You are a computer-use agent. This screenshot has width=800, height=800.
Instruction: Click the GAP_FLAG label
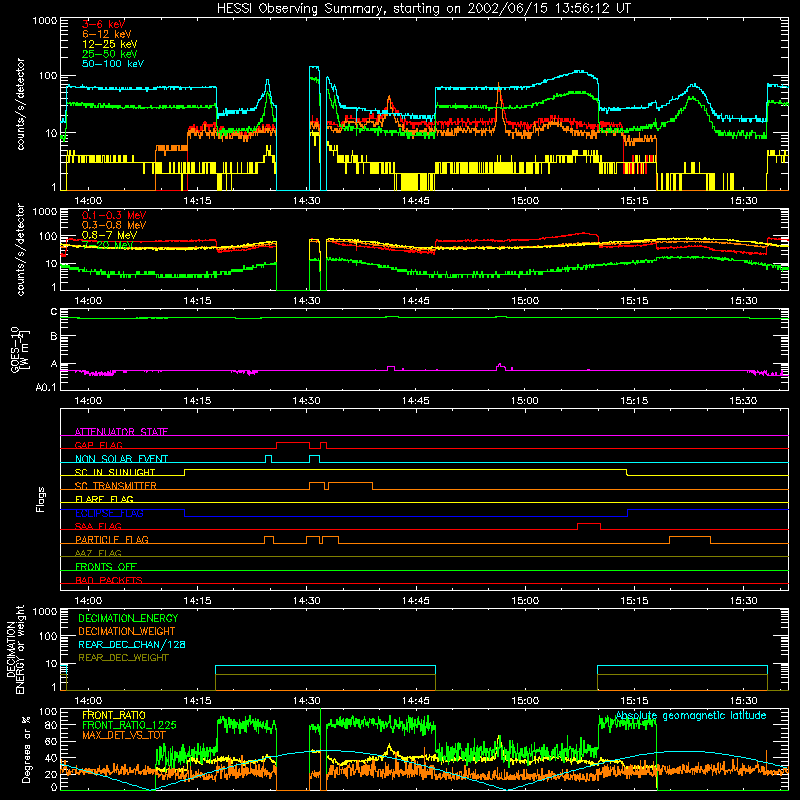point(98,445)
